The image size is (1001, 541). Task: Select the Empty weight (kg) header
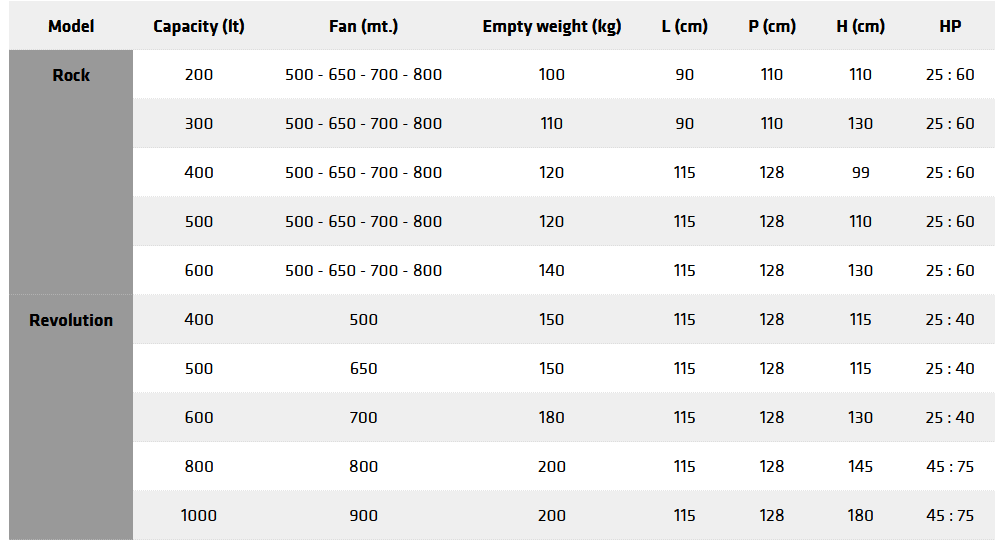point(552,27)
